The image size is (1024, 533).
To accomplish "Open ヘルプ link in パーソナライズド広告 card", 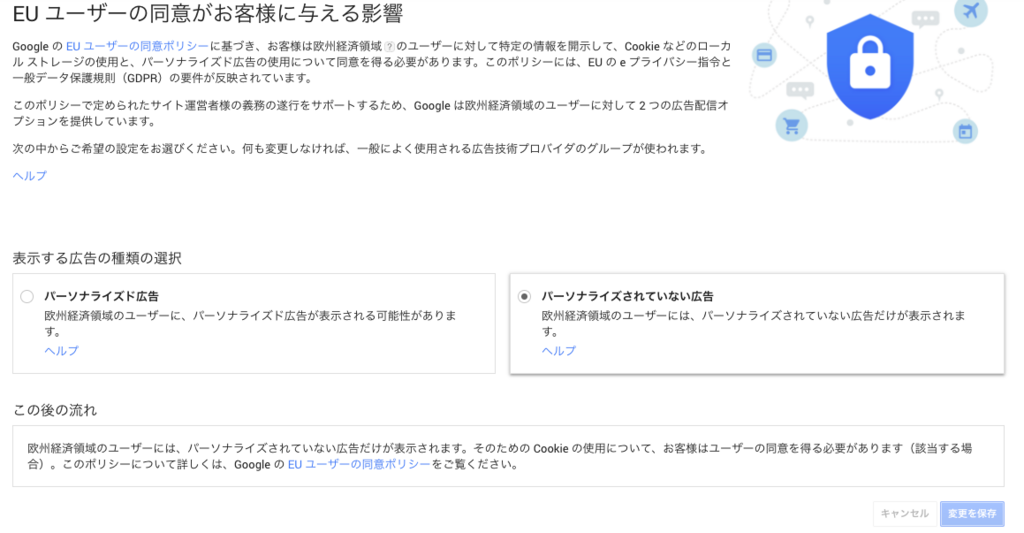I will click(61, 351).
